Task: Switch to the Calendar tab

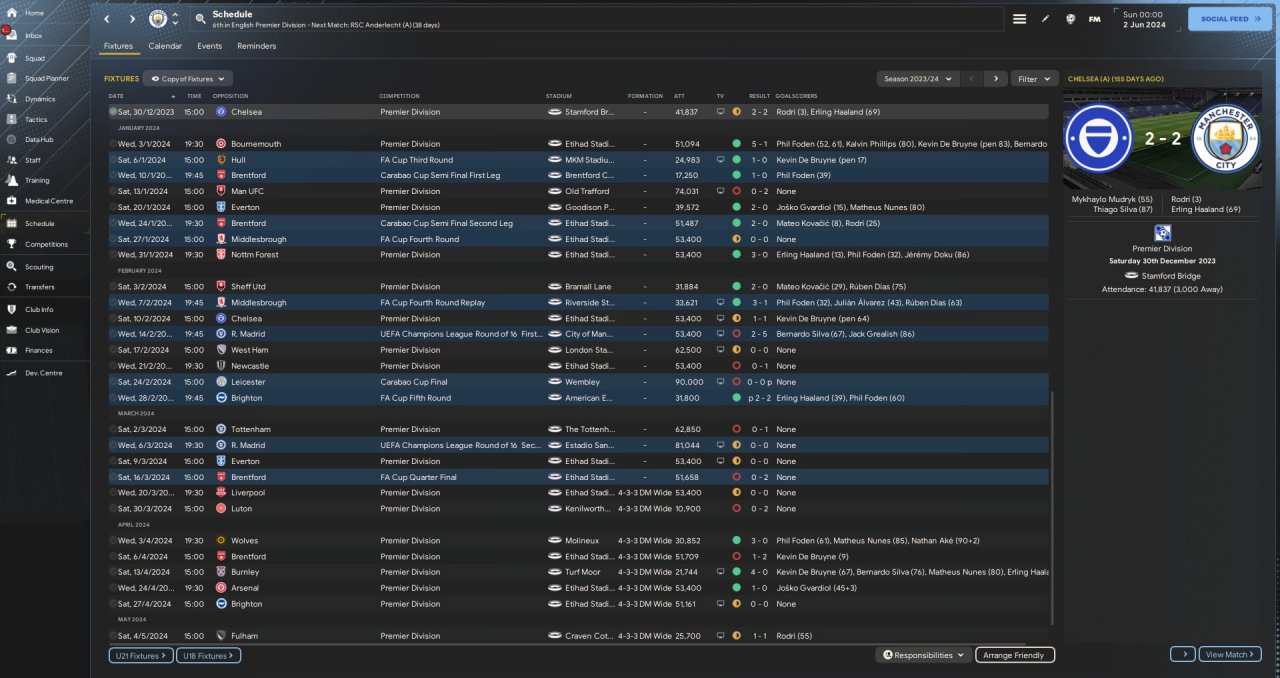Action: 165,46
